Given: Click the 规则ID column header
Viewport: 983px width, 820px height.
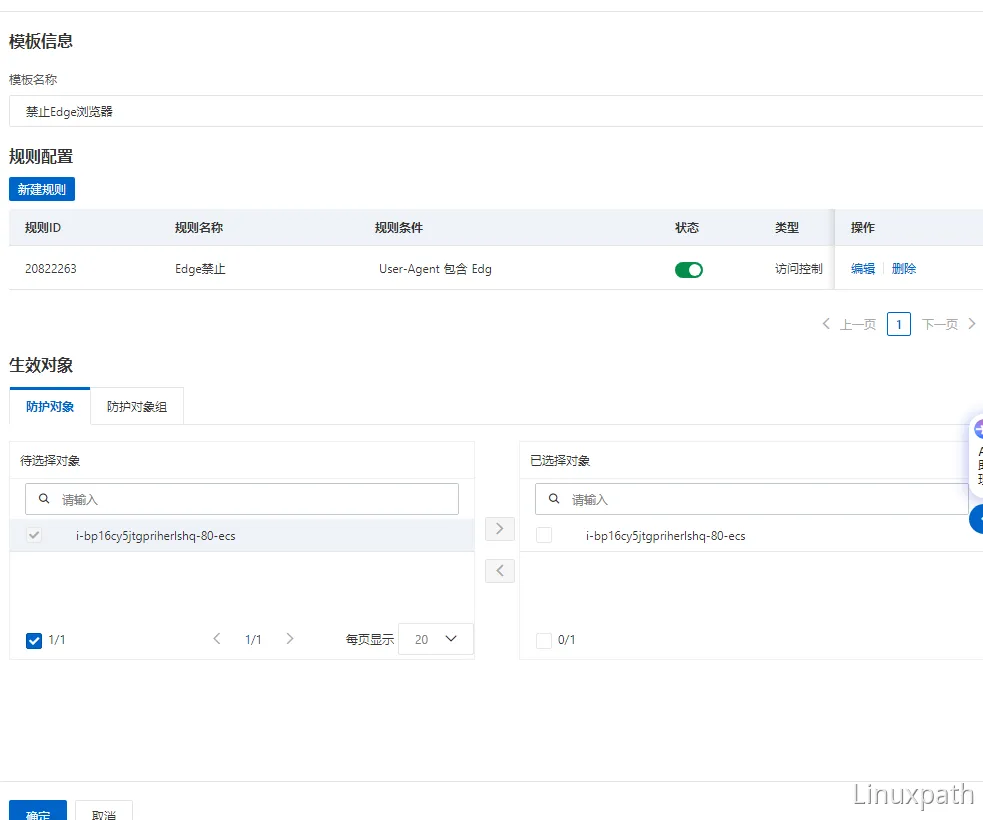Looking at the screenshot, I should (x=43, y=228).
